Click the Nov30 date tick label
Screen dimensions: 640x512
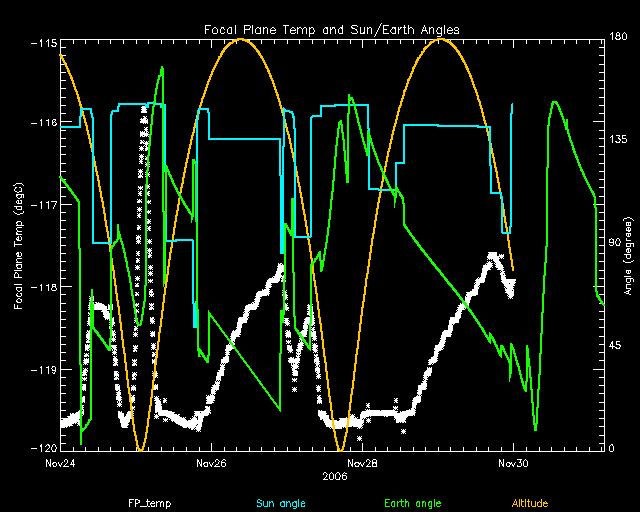[x=513, y=463]
